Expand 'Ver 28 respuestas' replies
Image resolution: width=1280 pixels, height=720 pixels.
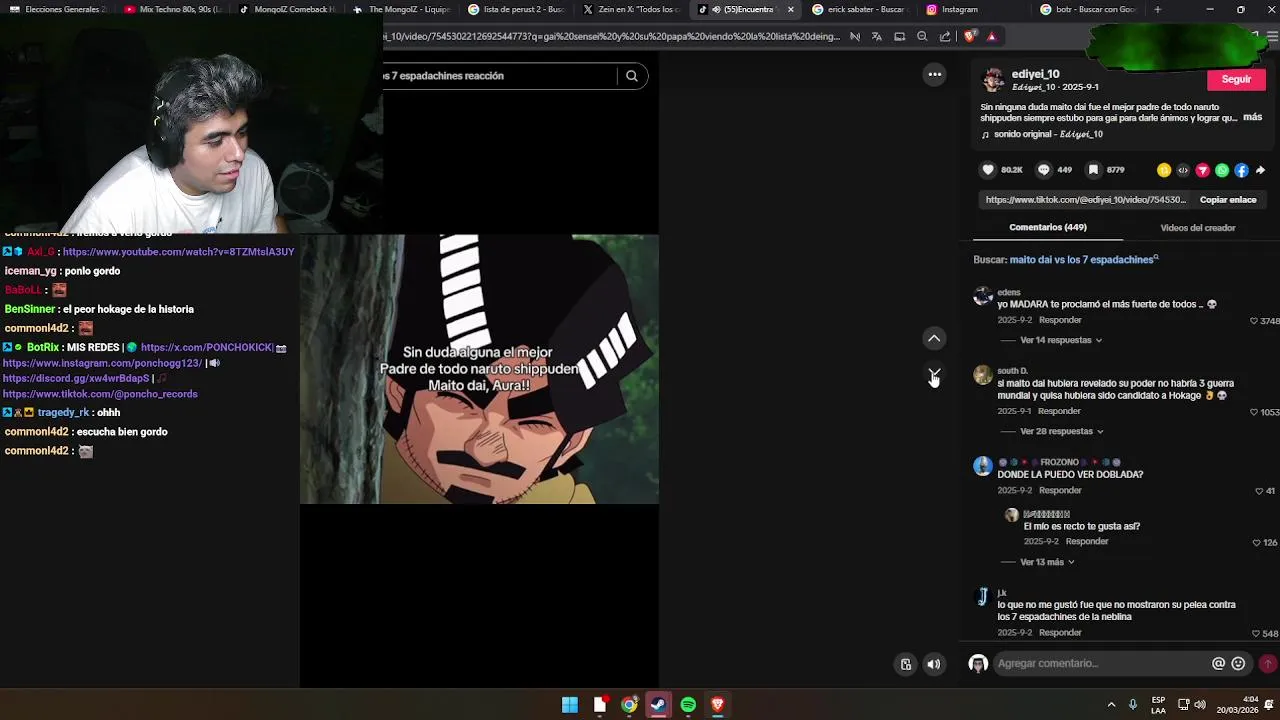[1062, 431]
